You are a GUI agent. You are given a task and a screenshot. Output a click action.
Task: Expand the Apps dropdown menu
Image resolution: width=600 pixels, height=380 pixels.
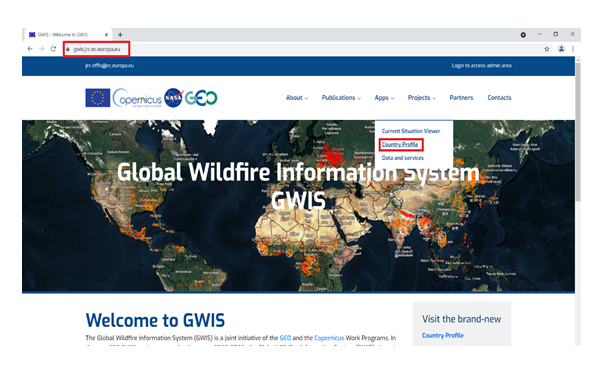tap(384, 98)
